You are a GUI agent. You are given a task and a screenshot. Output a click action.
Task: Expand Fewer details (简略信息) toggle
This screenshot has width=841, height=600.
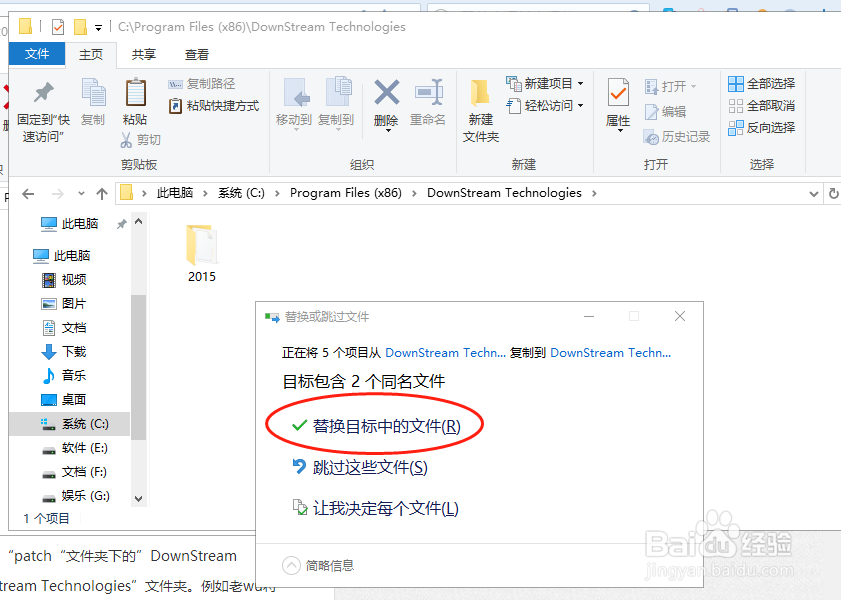(x=318, y=566)
